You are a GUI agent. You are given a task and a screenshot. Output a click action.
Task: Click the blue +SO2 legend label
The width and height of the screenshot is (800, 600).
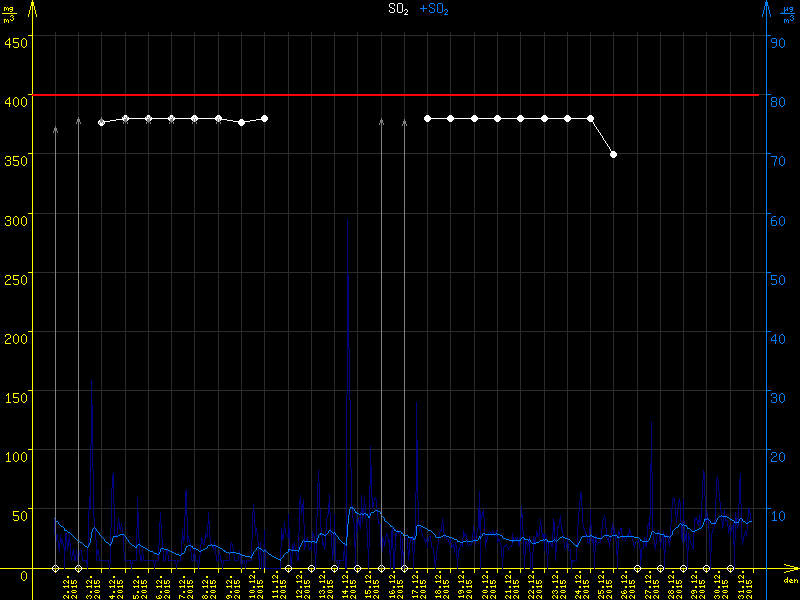[434, 9]
